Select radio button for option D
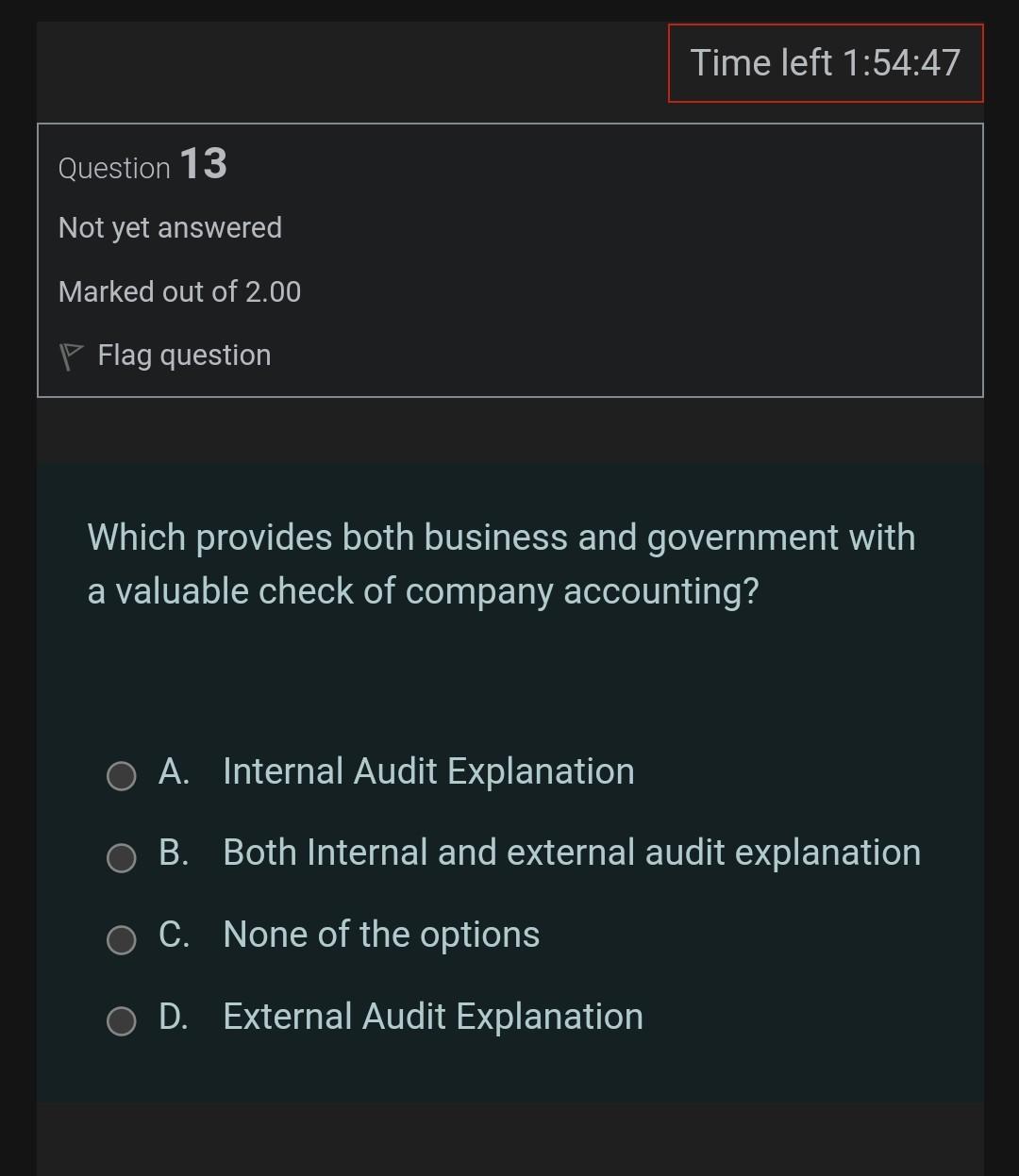This screenshot has height=1176, width=1019. (121, 1021)
